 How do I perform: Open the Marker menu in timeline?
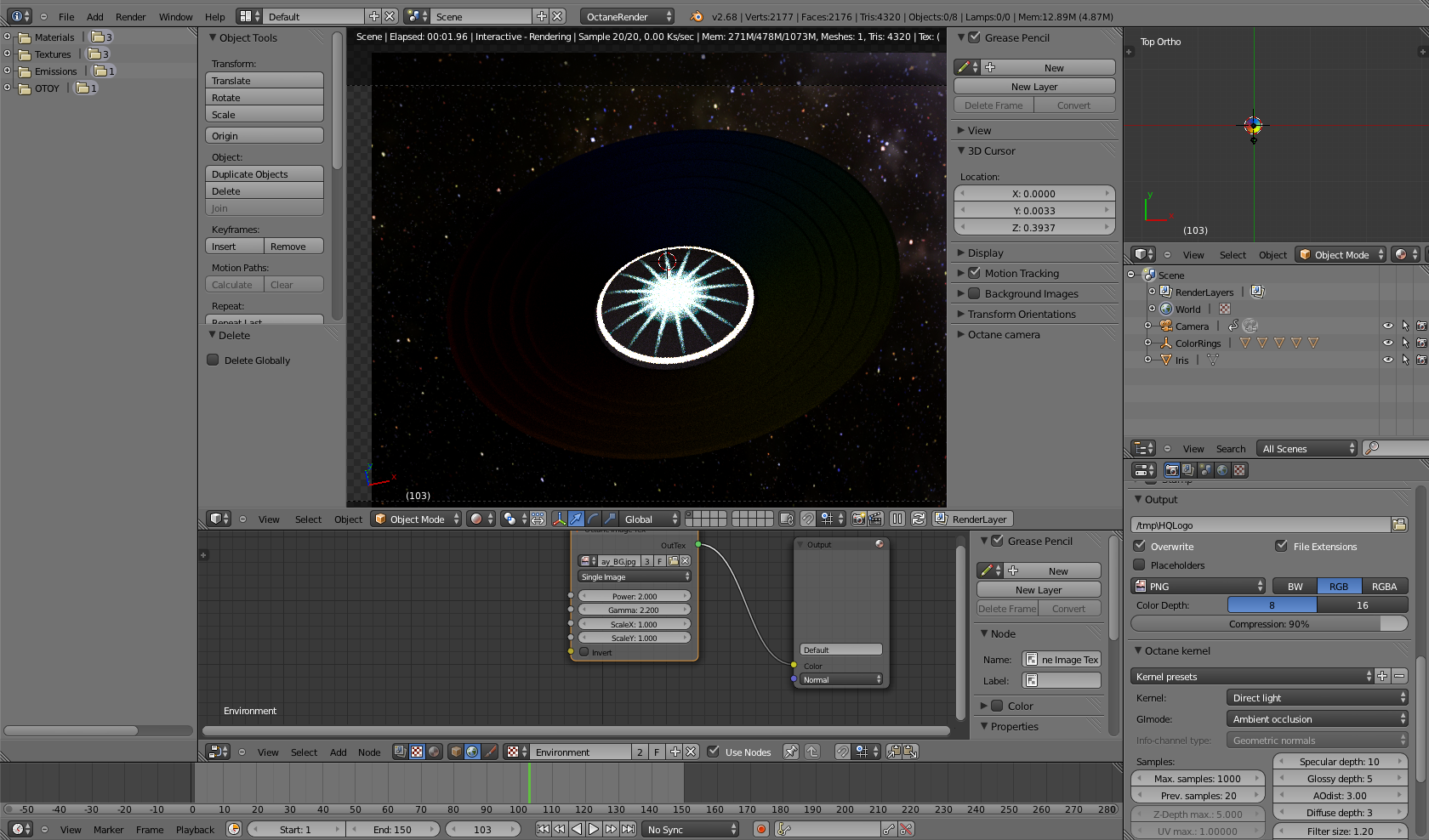pos(108,829)
